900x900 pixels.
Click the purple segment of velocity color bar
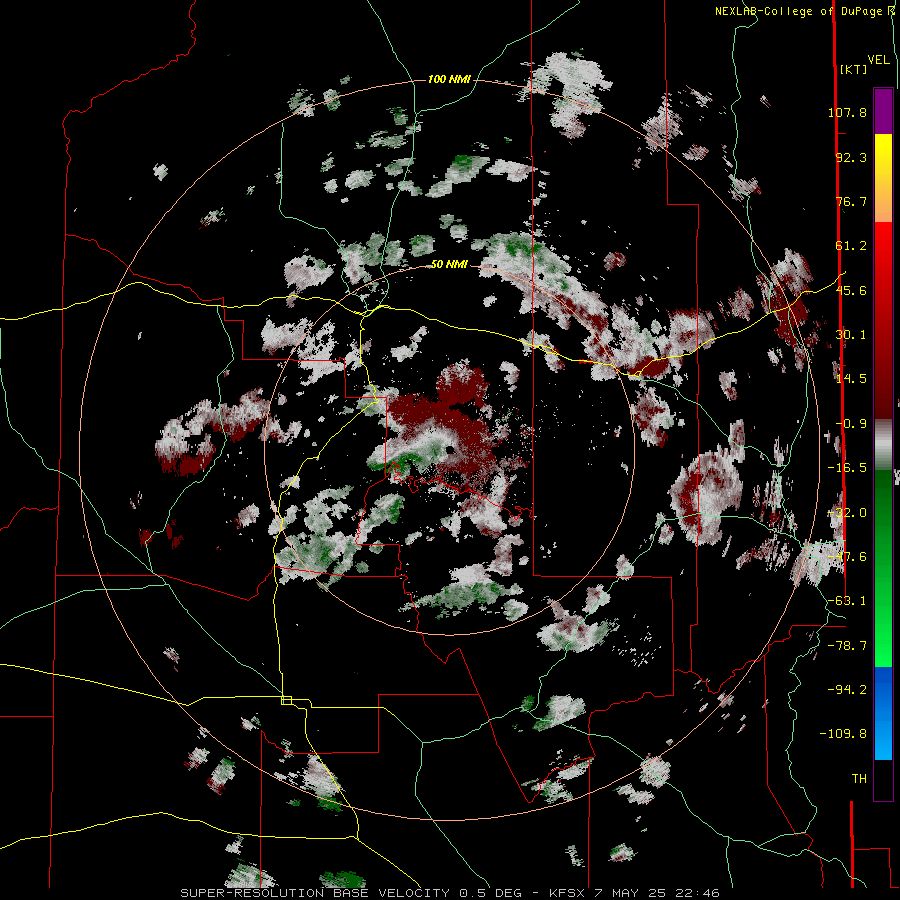click(883, 111)
